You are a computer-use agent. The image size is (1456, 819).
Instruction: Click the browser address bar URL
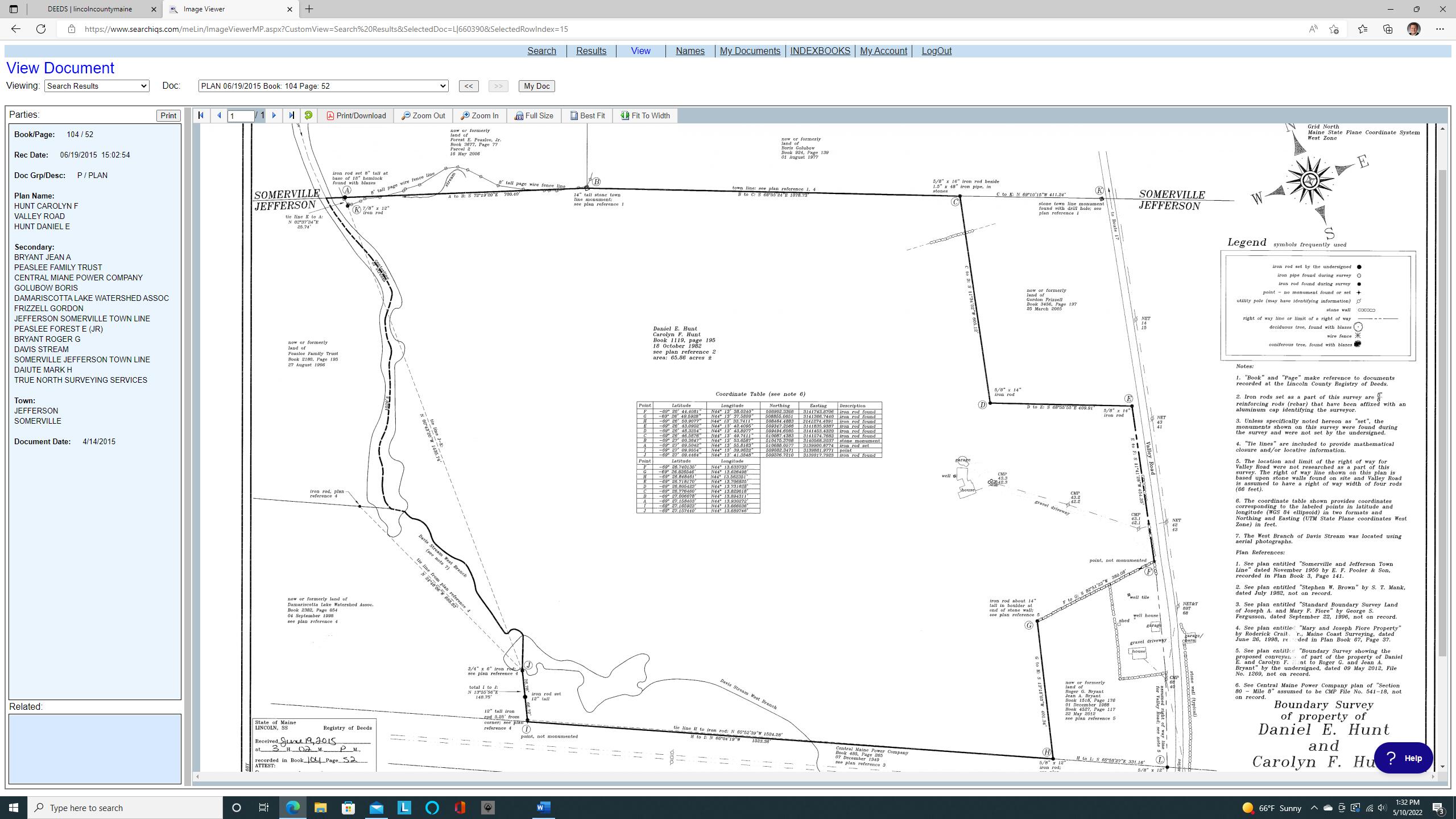point(326,29)
